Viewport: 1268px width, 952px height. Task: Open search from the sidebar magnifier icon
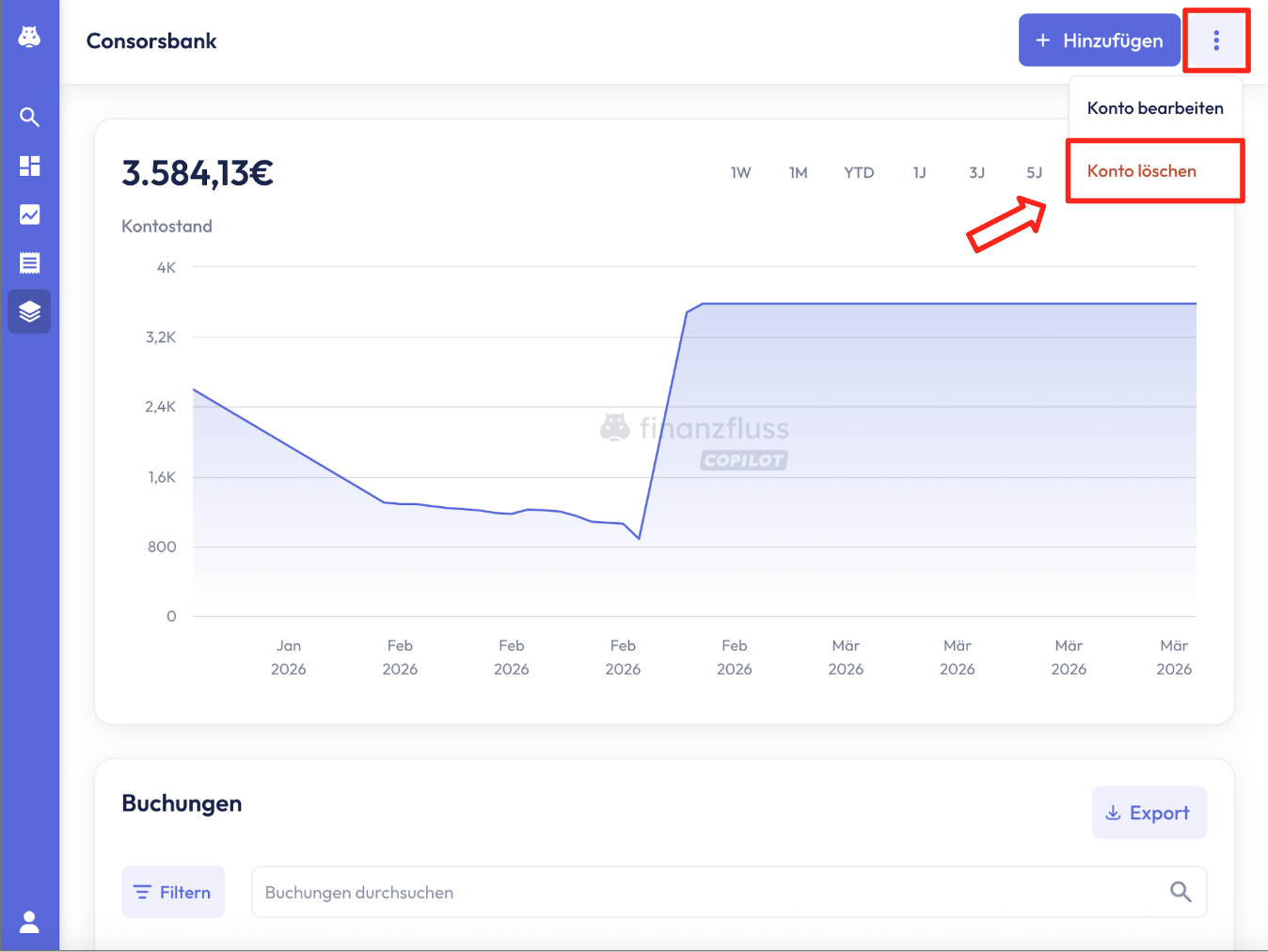29,117
